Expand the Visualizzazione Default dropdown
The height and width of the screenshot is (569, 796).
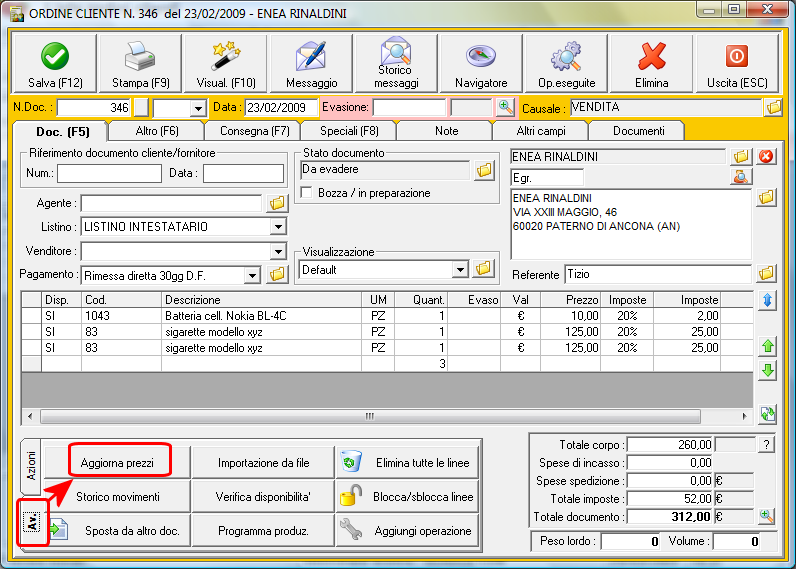460,269
